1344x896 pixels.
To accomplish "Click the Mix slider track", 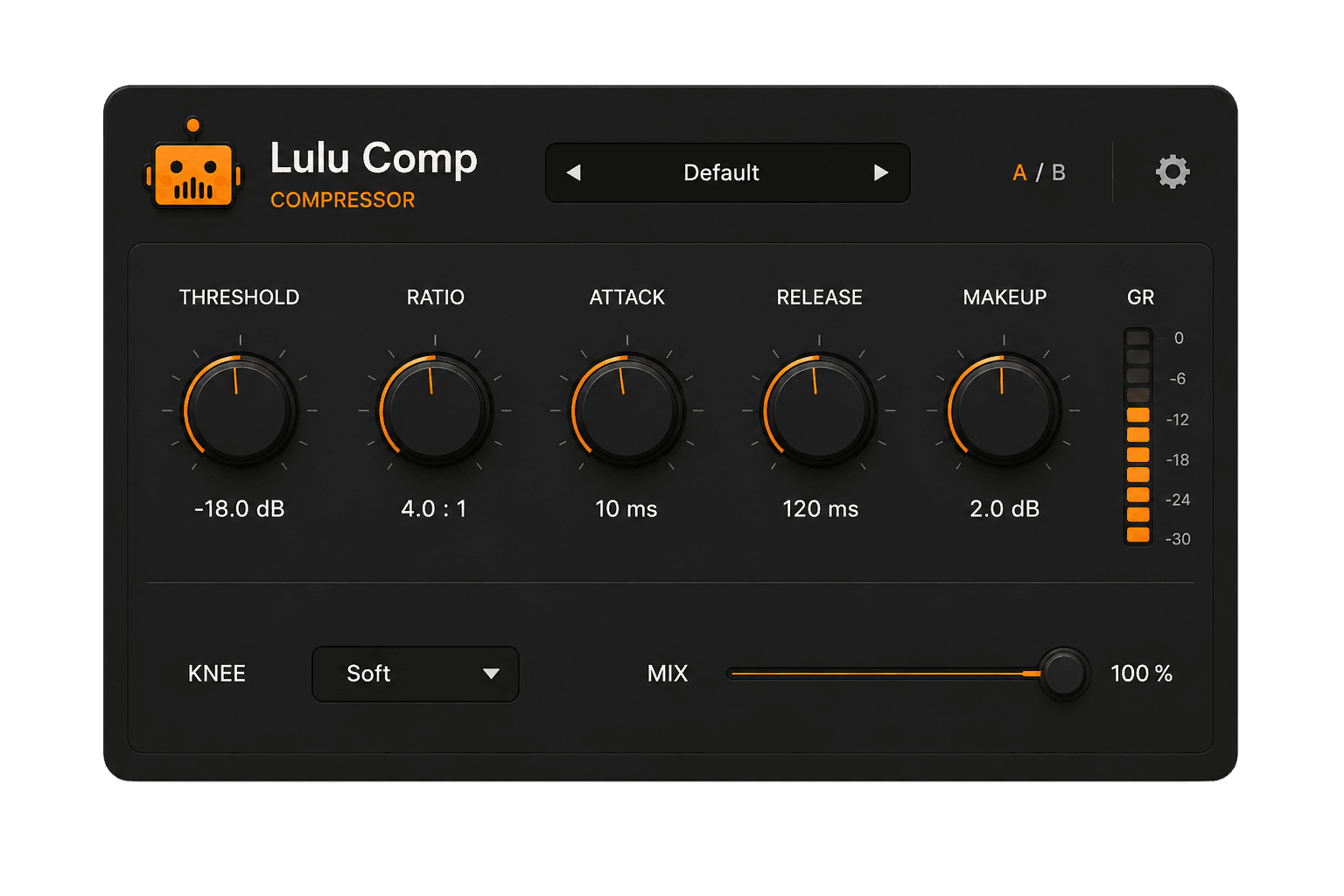I will pyautogui.click(x=884, y=674).
